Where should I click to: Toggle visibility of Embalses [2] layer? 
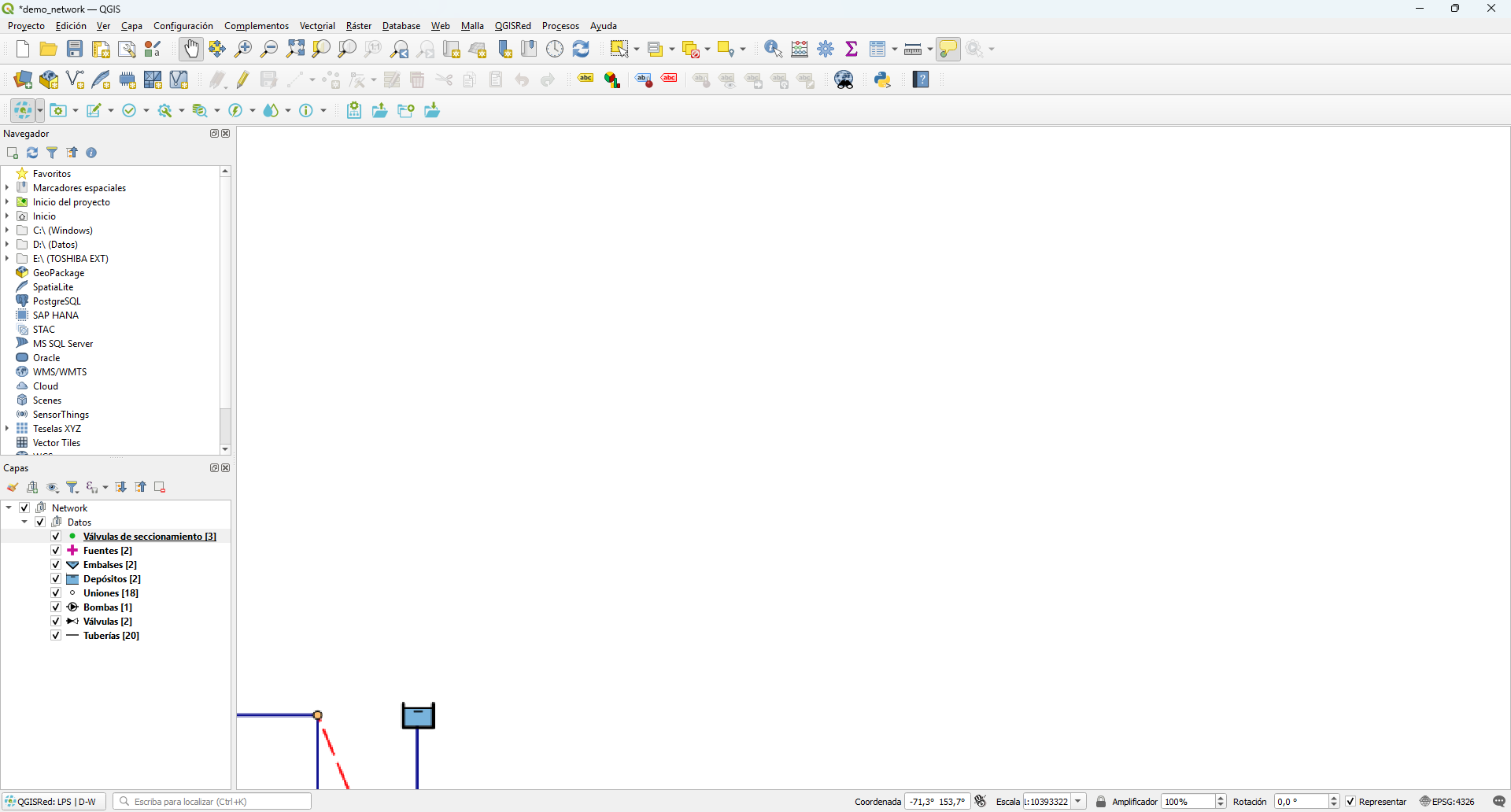coord(56,565)
